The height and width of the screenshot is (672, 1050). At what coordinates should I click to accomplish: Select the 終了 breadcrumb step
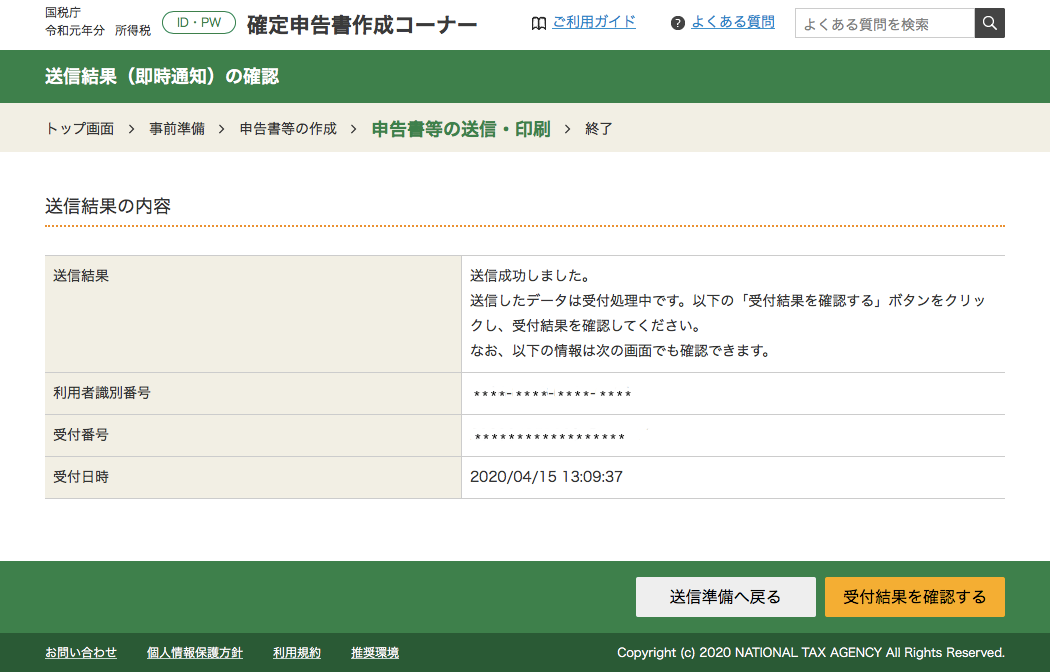(597, 128)
